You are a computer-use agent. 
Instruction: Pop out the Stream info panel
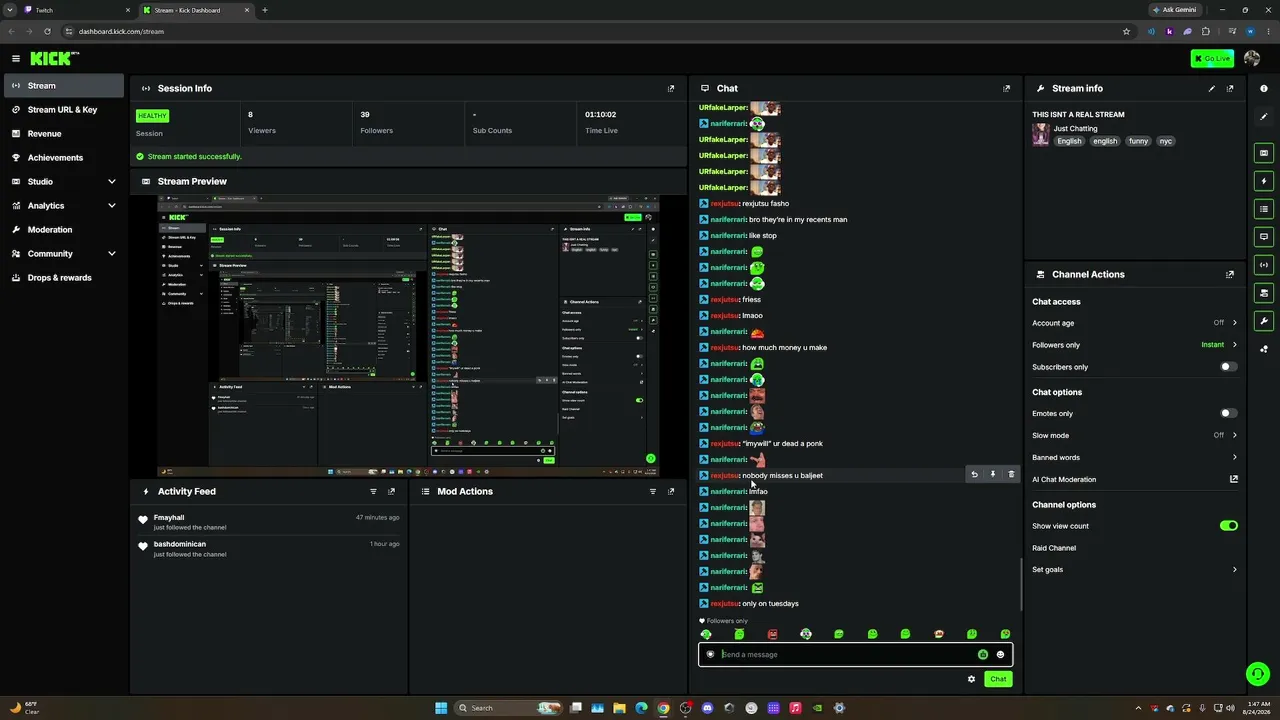tap(1230, 88)
